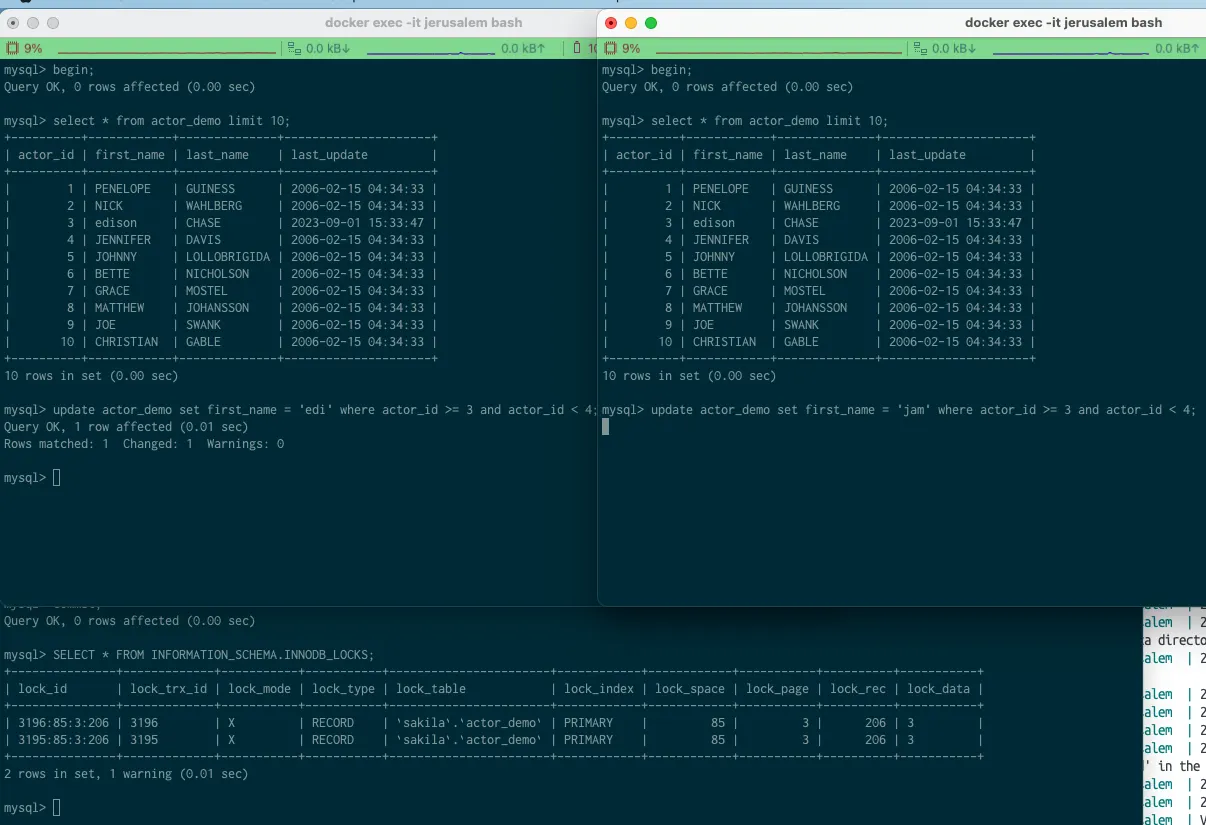Screen dimensions: 1206x825
Task: Click the 'lock_index' column header
Action: (x=598, y=689)
